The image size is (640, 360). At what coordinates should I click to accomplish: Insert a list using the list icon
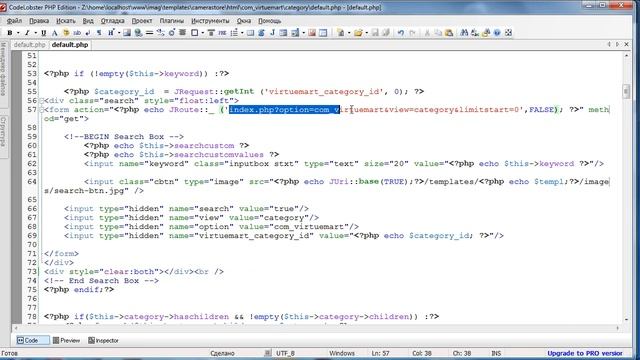pyautogui.click(x=234, y=33)
